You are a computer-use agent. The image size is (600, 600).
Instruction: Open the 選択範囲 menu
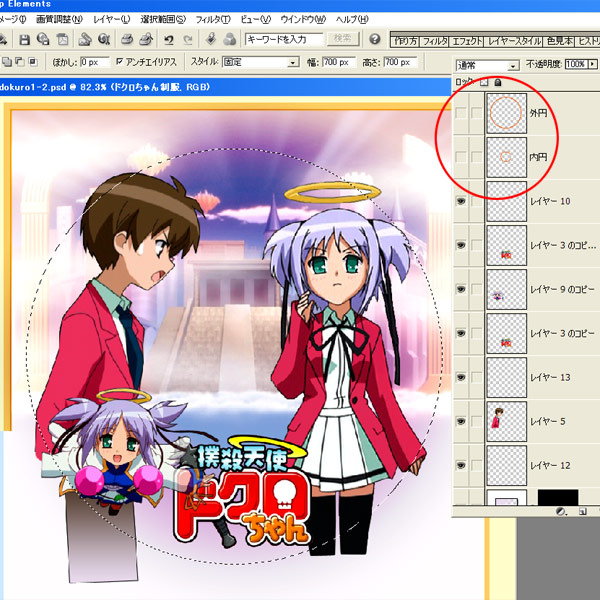[x=163, y=19]
